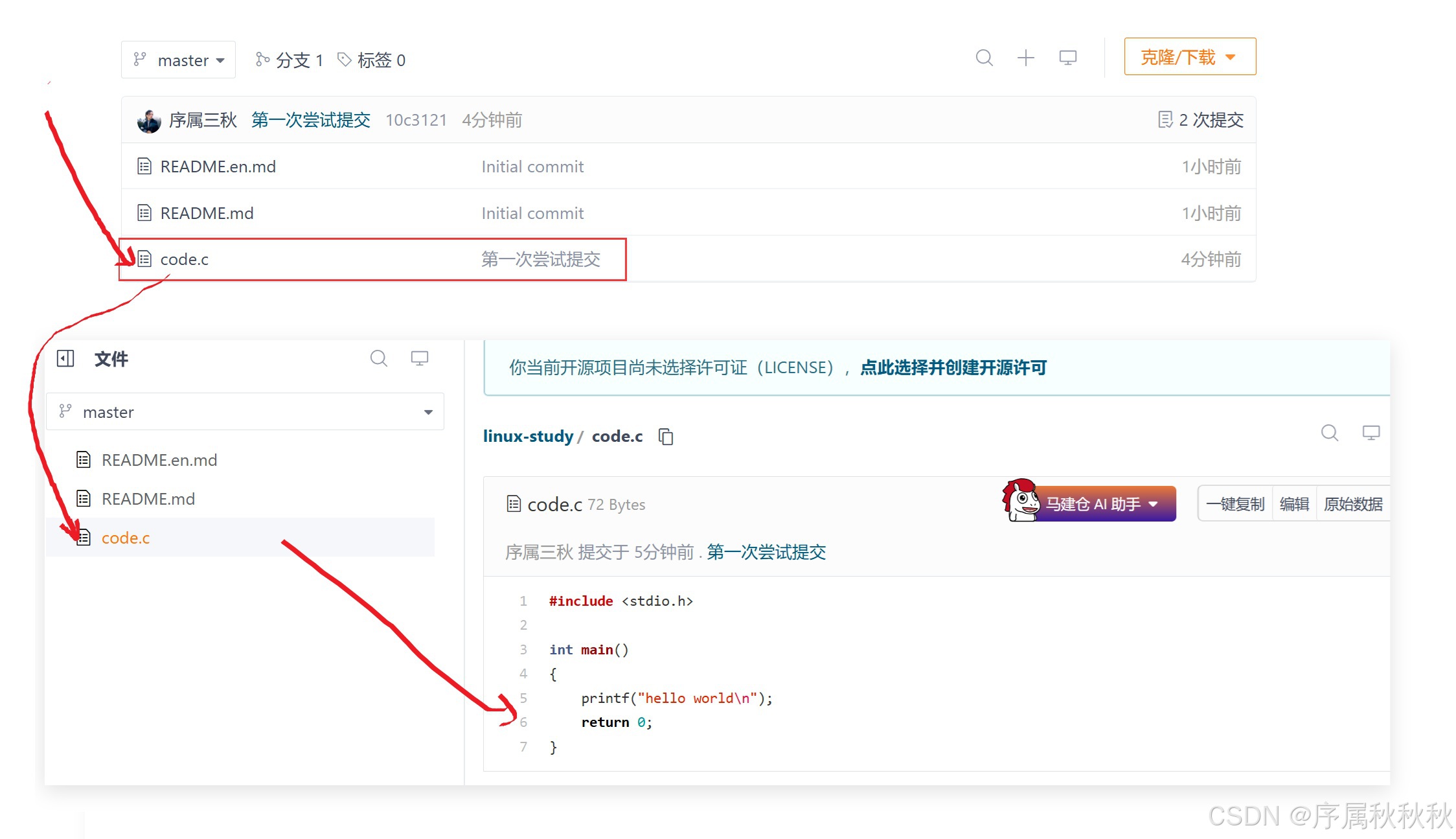Open the master branch dropdown at top
This screenshot has width=1456, height=839.
(x=178, y=60)
